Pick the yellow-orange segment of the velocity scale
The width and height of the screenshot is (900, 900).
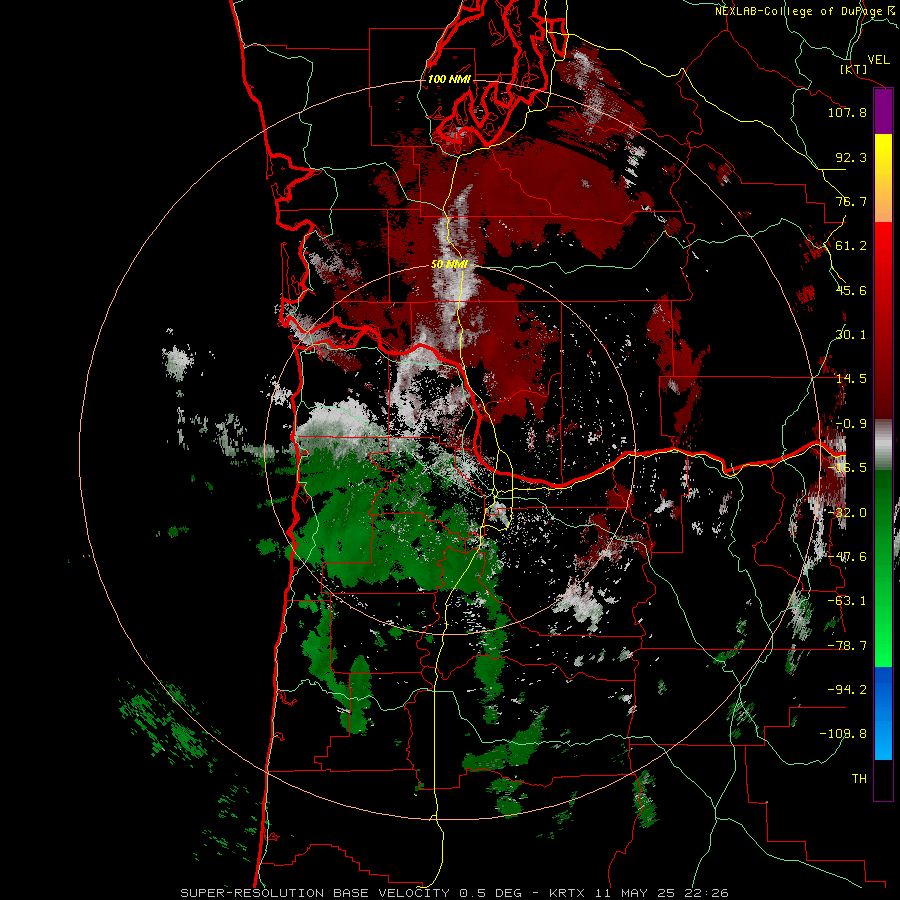tap(883, 178)
